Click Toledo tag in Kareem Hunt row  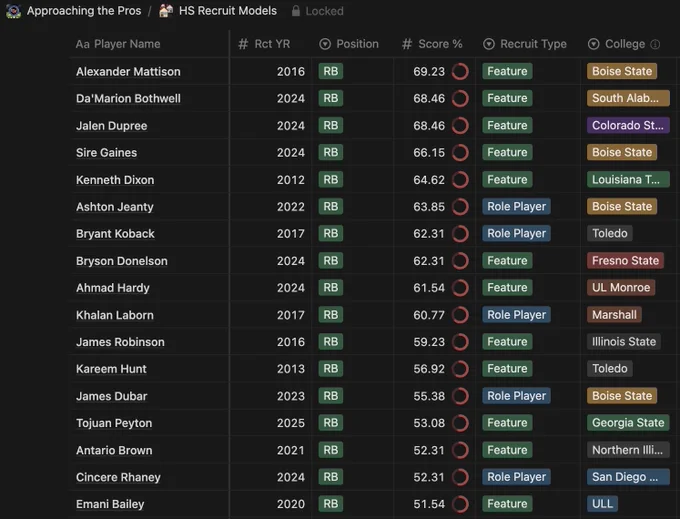pos(609,369)
